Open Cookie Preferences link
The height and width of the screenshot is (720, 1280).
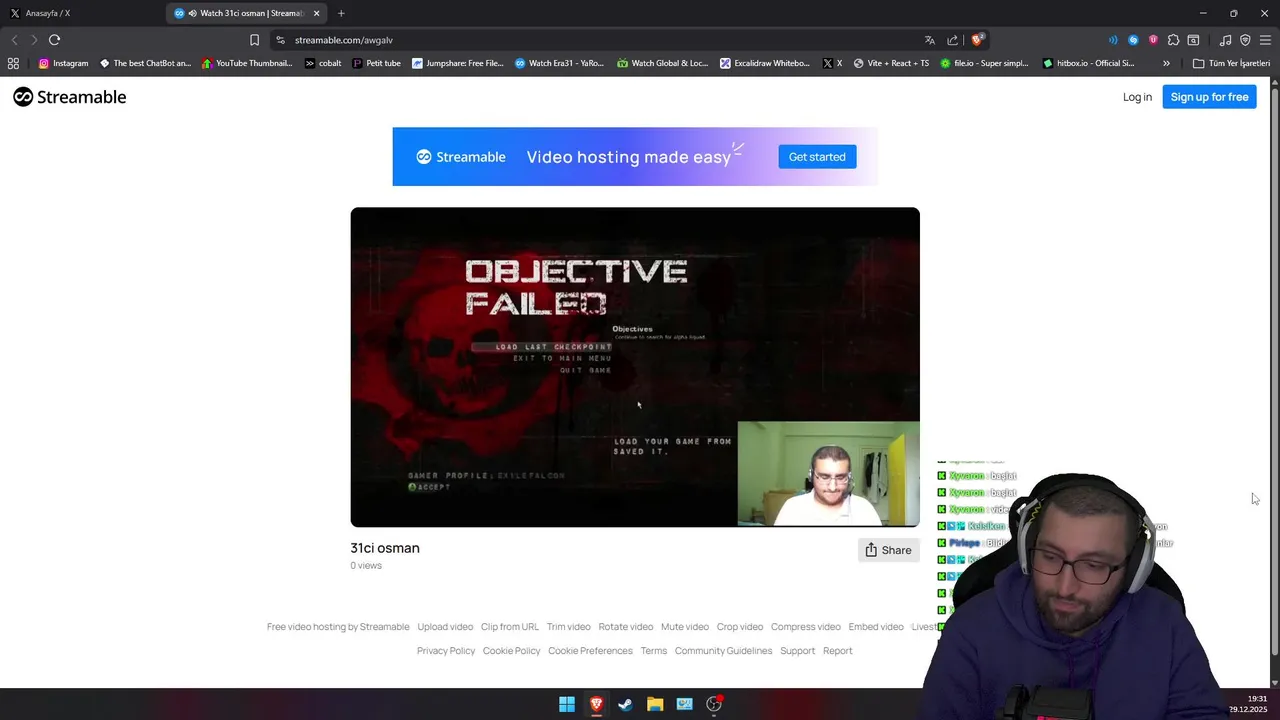(x=590, y=651)
